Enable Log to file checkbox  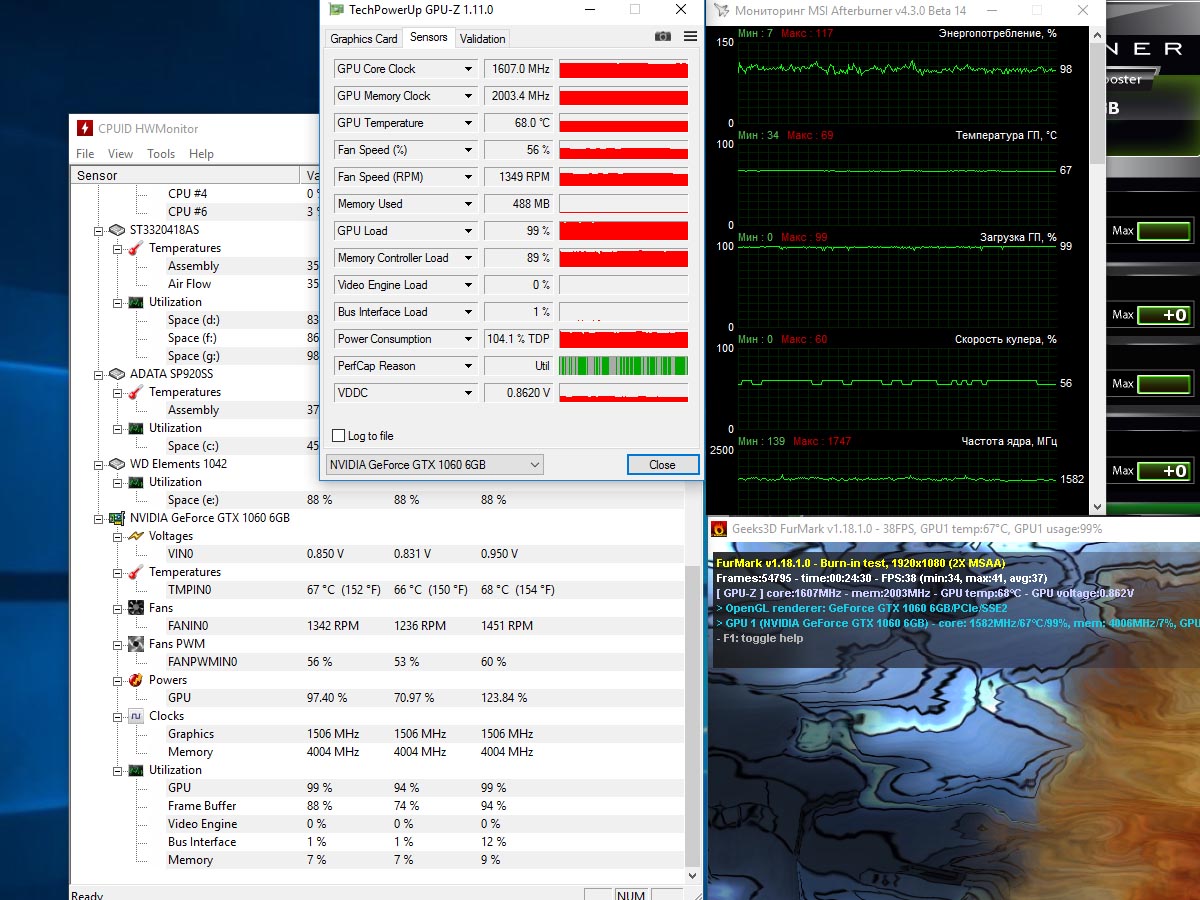pos(339,436)
